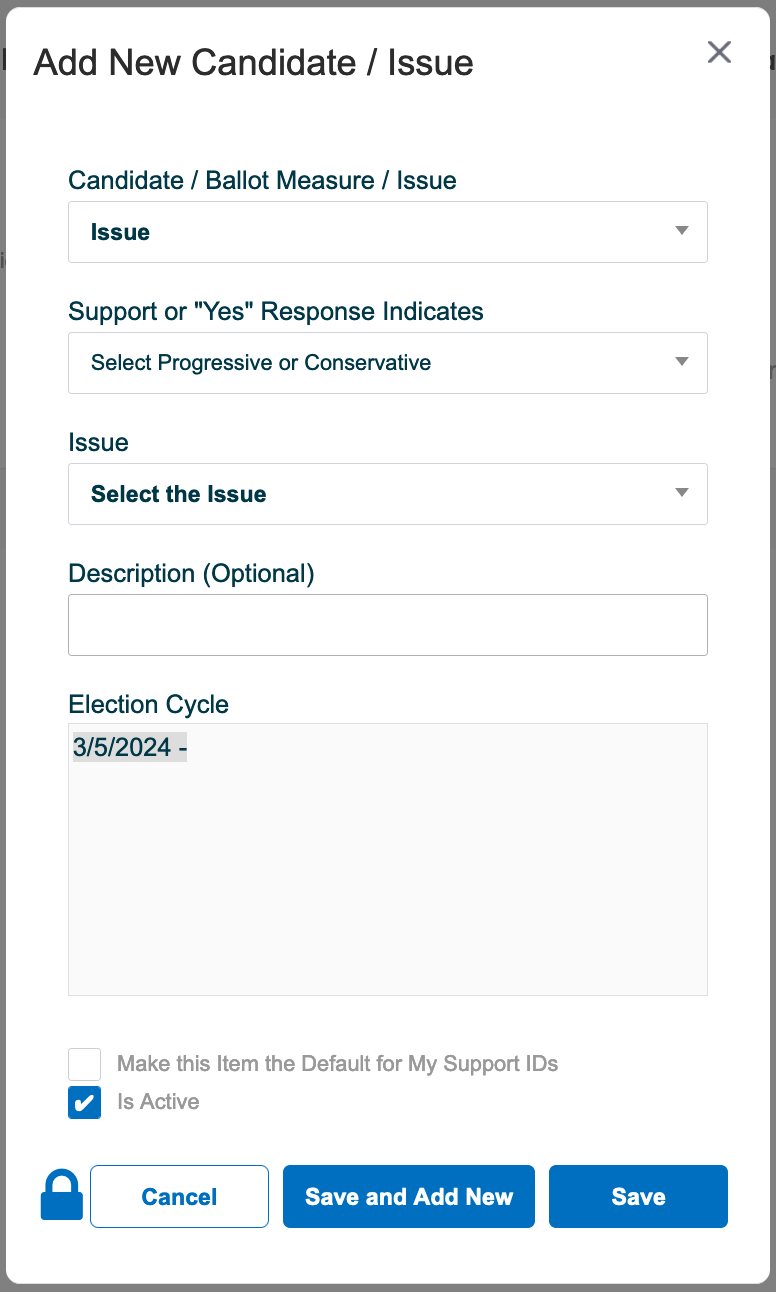The image size is (776, 1292).
Task: Click the Cancel button
Action: click(179, 1196)
